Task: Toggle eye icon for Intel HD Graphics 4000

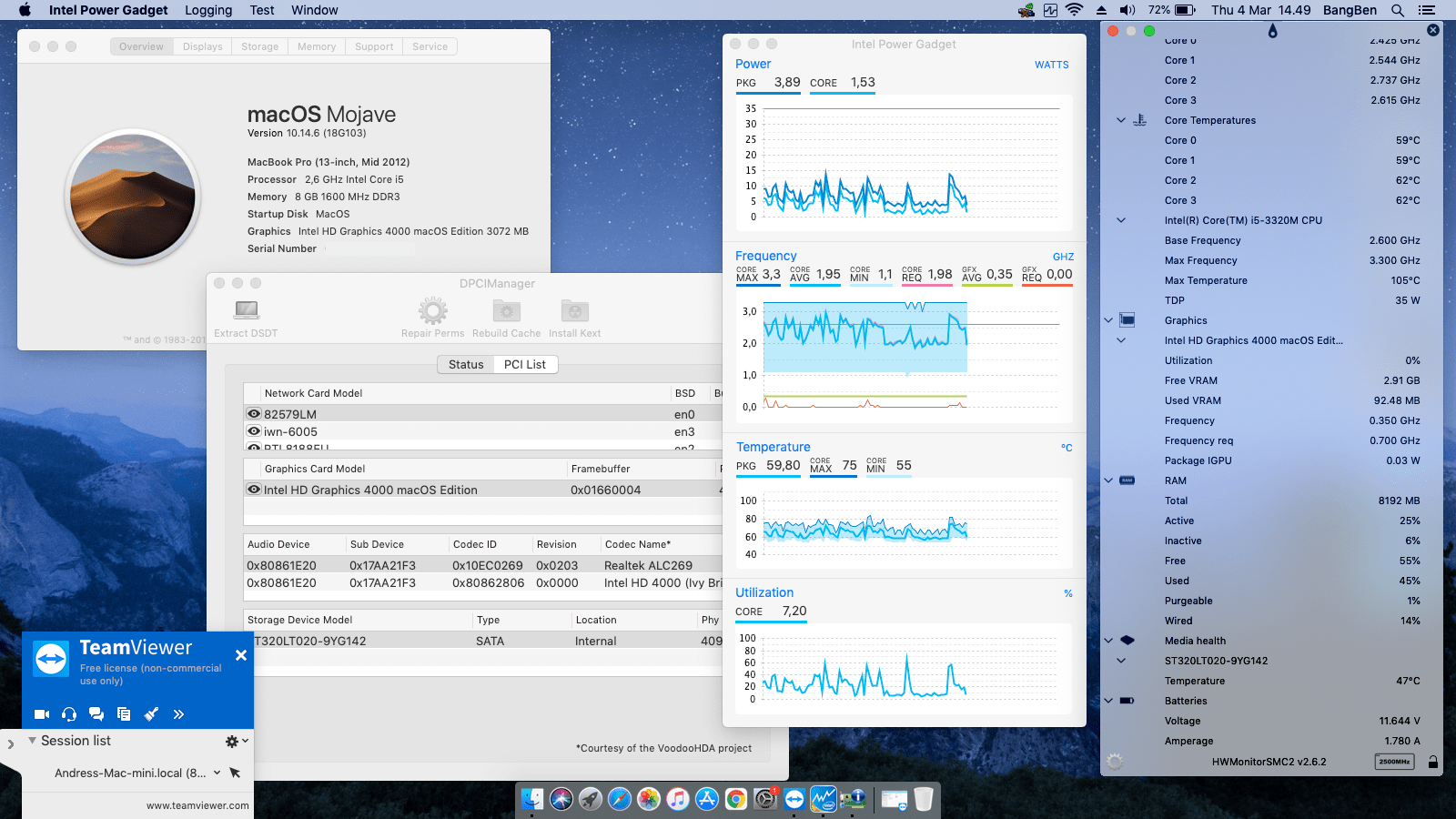Action: coord(254,490)
